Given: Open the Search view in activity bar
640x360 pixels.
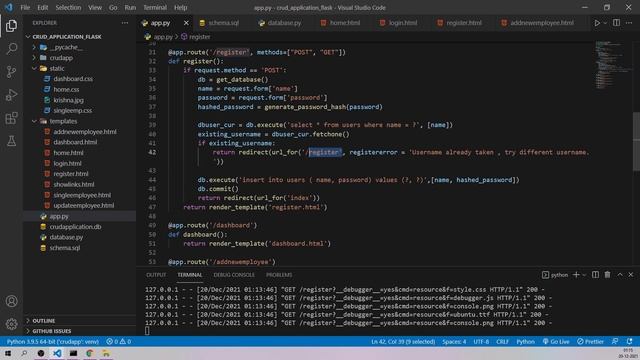Looking at the screenshot, I should [x=11, y=49].
